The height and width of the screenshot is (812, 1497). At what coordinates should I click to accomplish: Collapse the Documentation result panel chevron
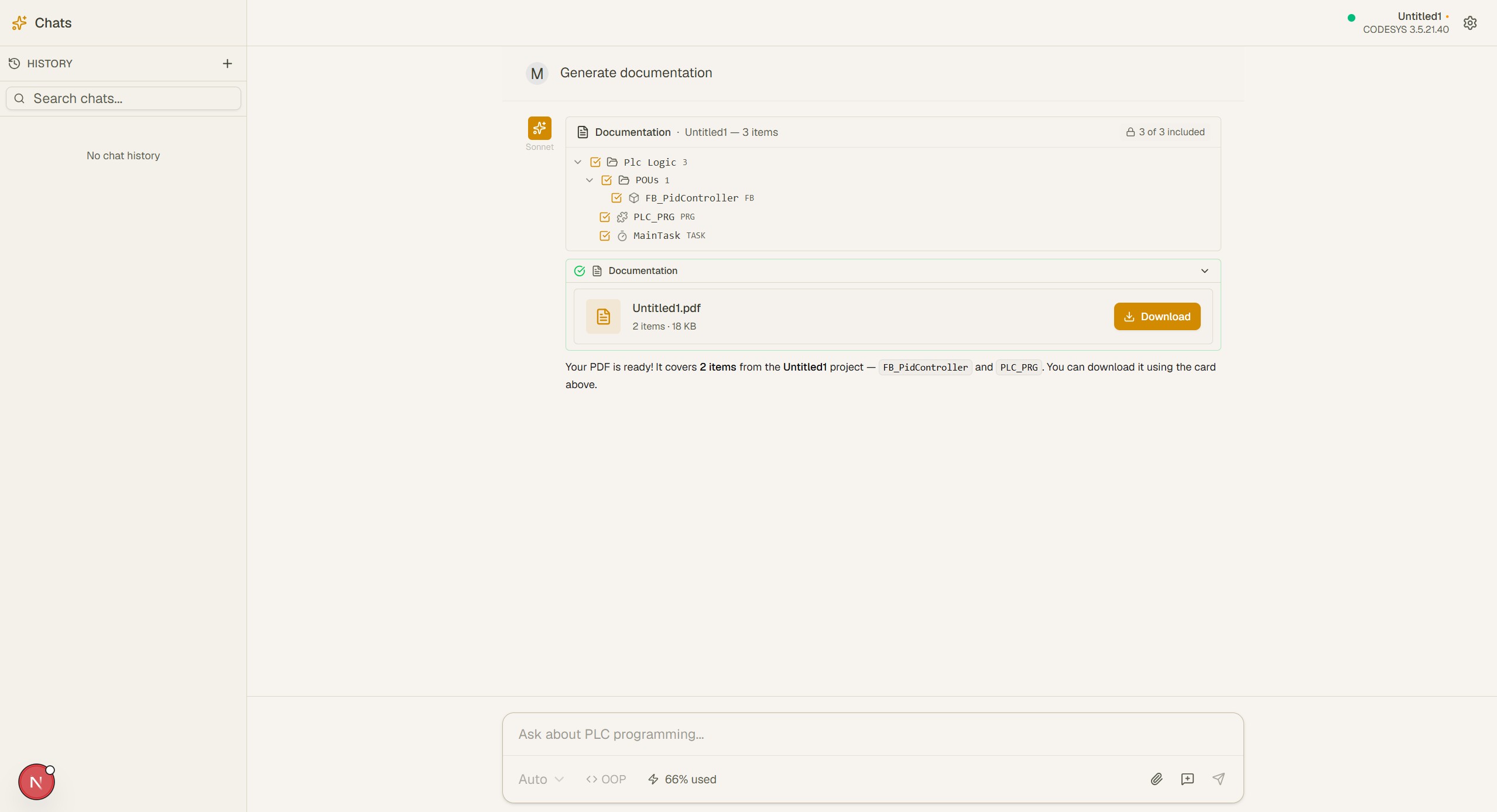tap(1204, 271)
